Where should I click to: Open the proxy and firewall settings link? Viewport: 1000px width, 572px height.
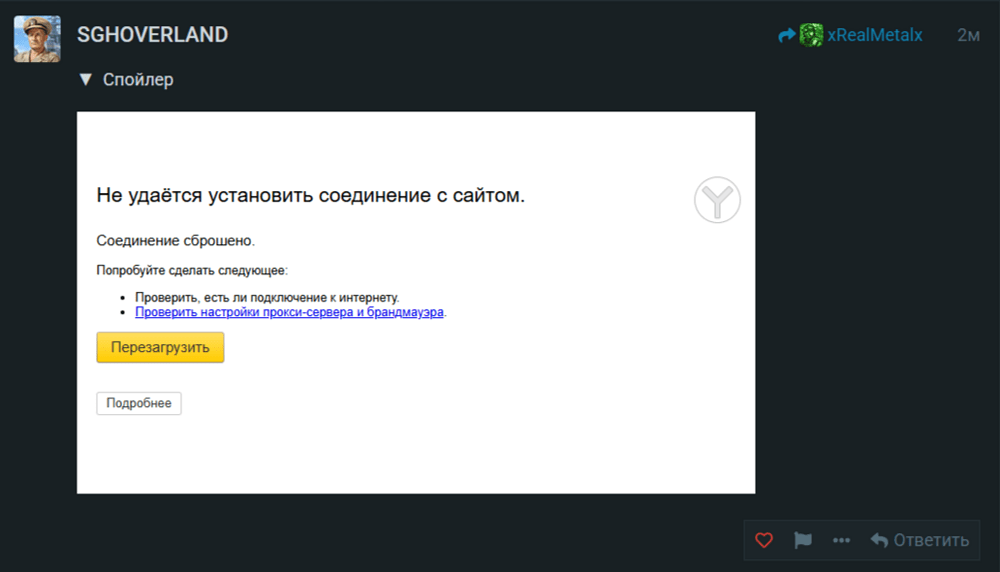[290, 312]
